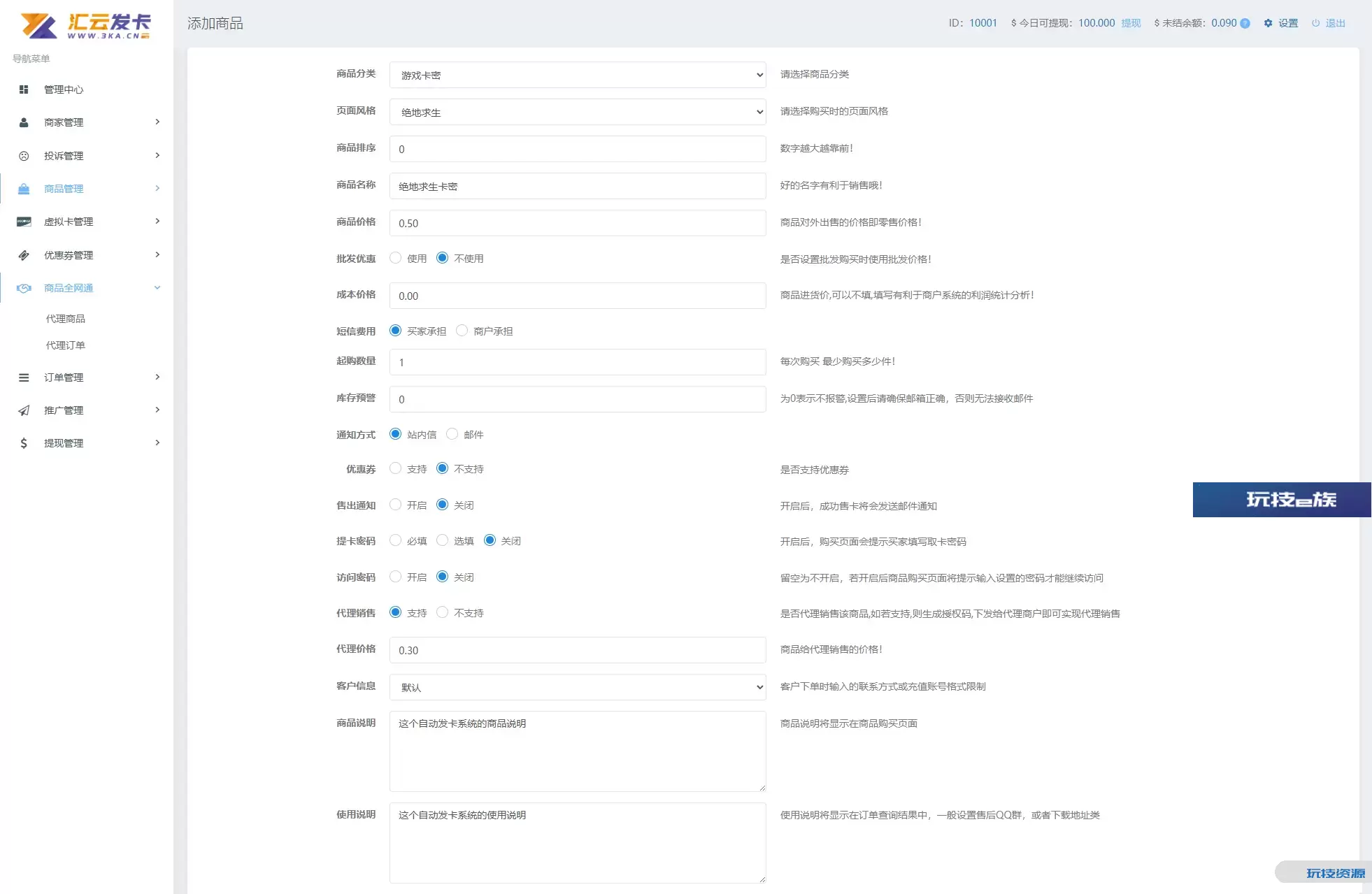This screenshot has width=1372, height=894.
Task: Click the 商品管理 shopping bag icon
Action: click(24, 189)
